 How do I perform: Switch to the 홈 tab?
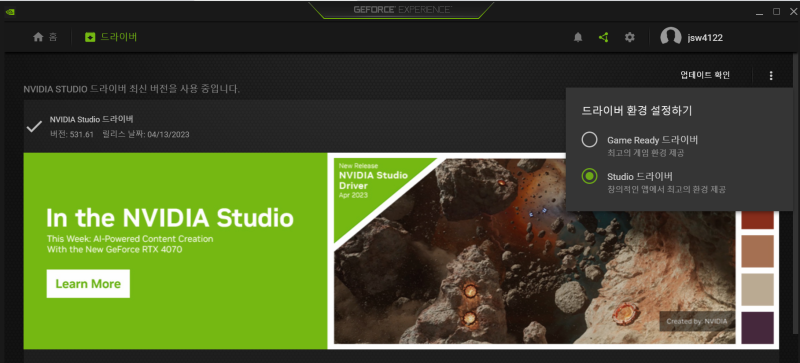[x=45, y=37]
